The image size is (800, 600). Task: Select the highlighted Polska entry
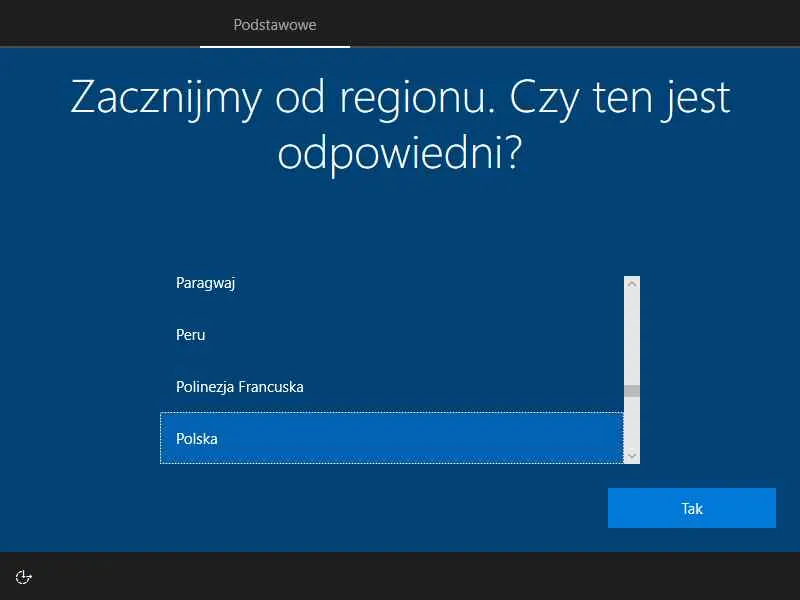click(x=392, y=439)
